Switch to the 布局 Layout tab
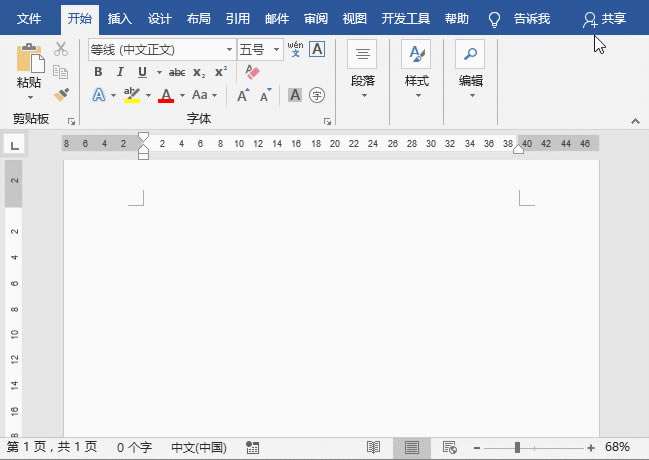The width and height of the screenshot is (649, 460). tap(199, 19)
